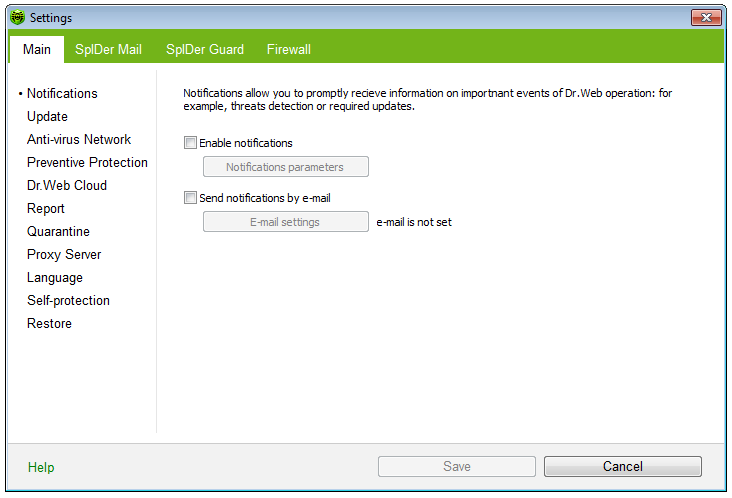Click the Dr.Web spider icon in title bar
The height and width of the screenshot is (498, 732).
pos(17,18)
